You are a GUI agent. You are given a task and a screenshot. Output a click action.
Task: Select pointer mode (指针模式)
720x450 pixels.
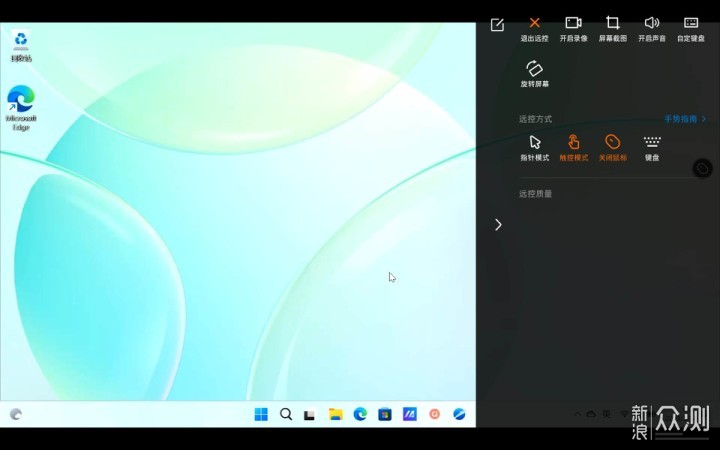534,148
